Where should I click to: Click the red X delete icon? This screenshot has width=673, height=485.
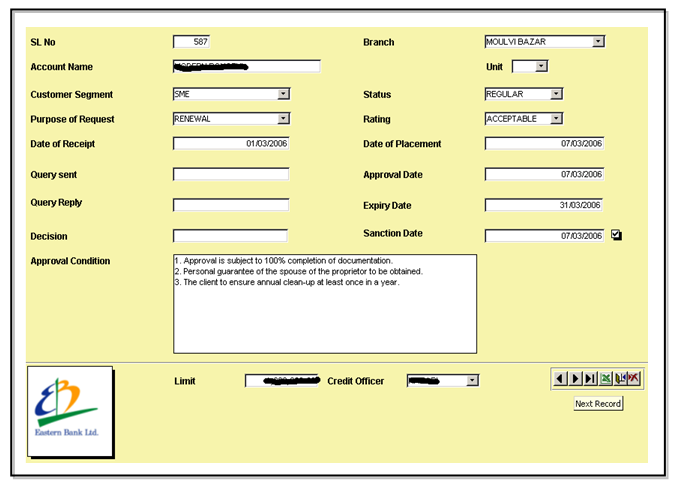[634, 378]
